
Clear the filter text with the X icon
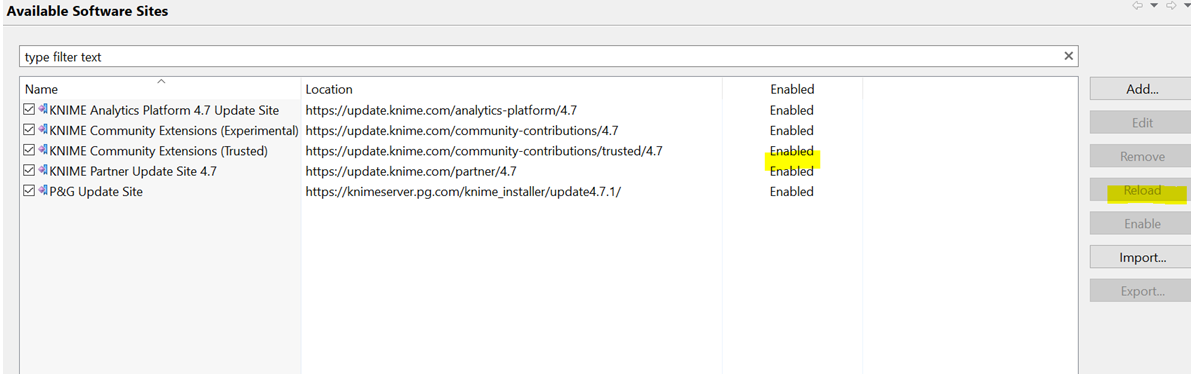coord(1069,56)
